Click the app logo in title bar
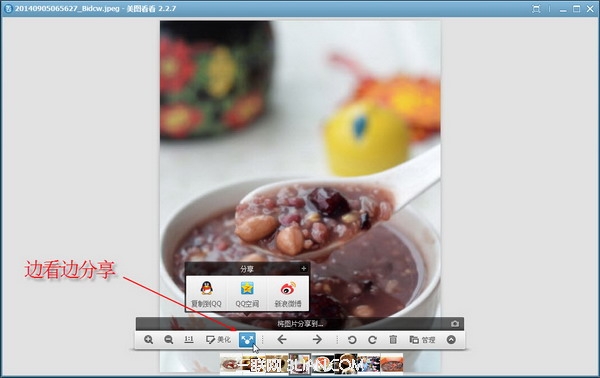This screenshot has width=600, height=378. 8,8
